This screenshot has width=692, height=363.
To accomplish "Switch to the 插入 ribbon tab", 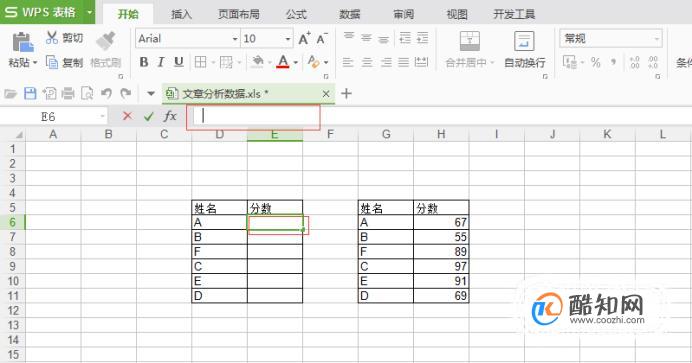I will 181,14.
